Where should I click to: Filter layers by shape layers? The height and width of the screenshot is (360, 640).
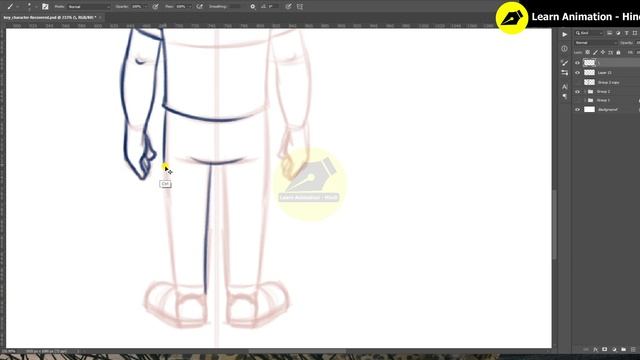click(x=635, y=33)
